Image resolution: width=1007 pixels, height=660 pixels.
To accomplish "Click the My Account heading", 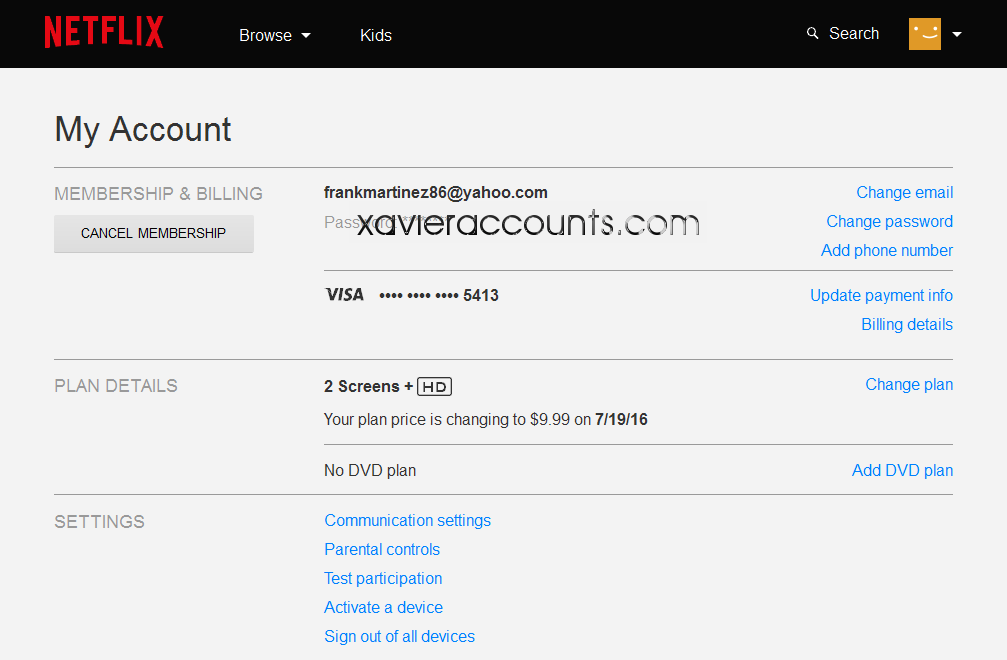I will coord(143,130).
